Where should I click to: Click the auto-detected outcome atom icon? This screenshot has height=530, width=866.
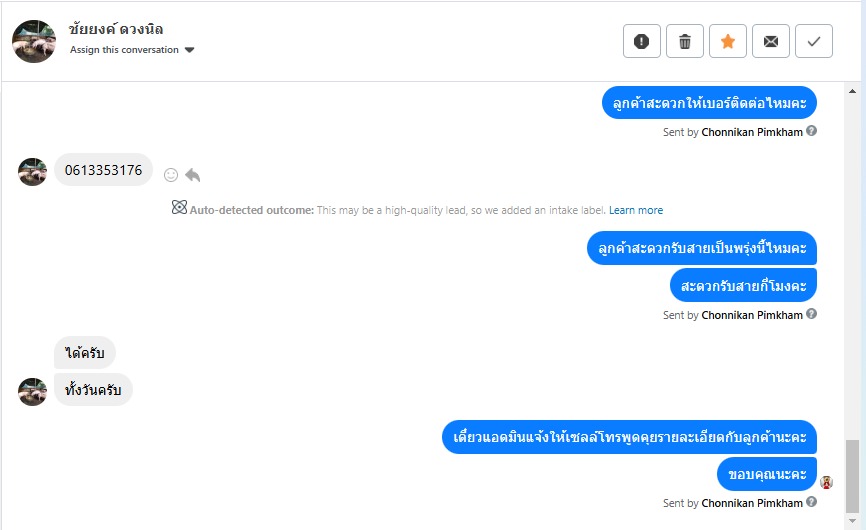[x=179, y=208]
